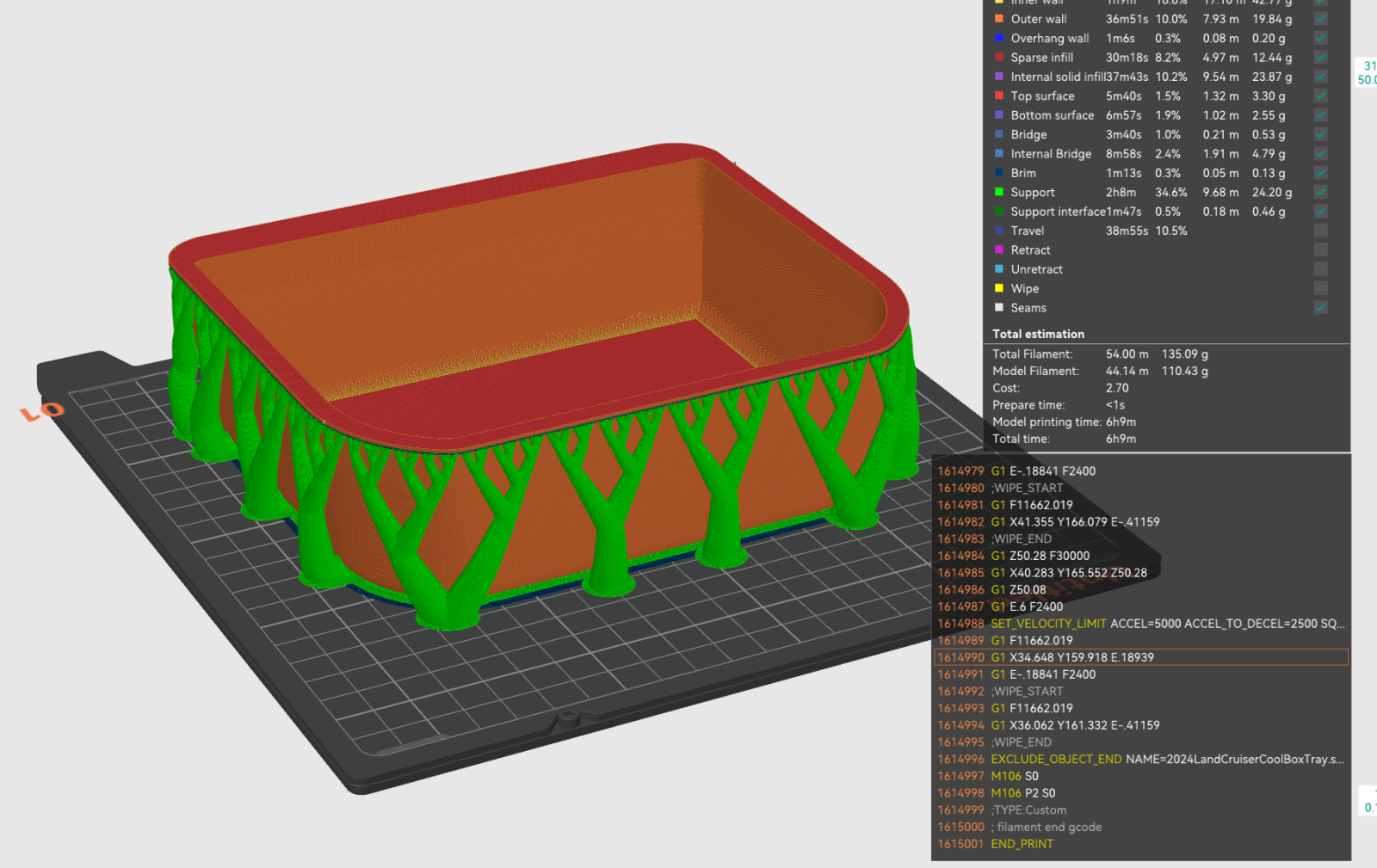Click the yellow Wipe color swatch
This screenshot has width=1377, height=868.
pyautogui.click(x=999, y=288)
